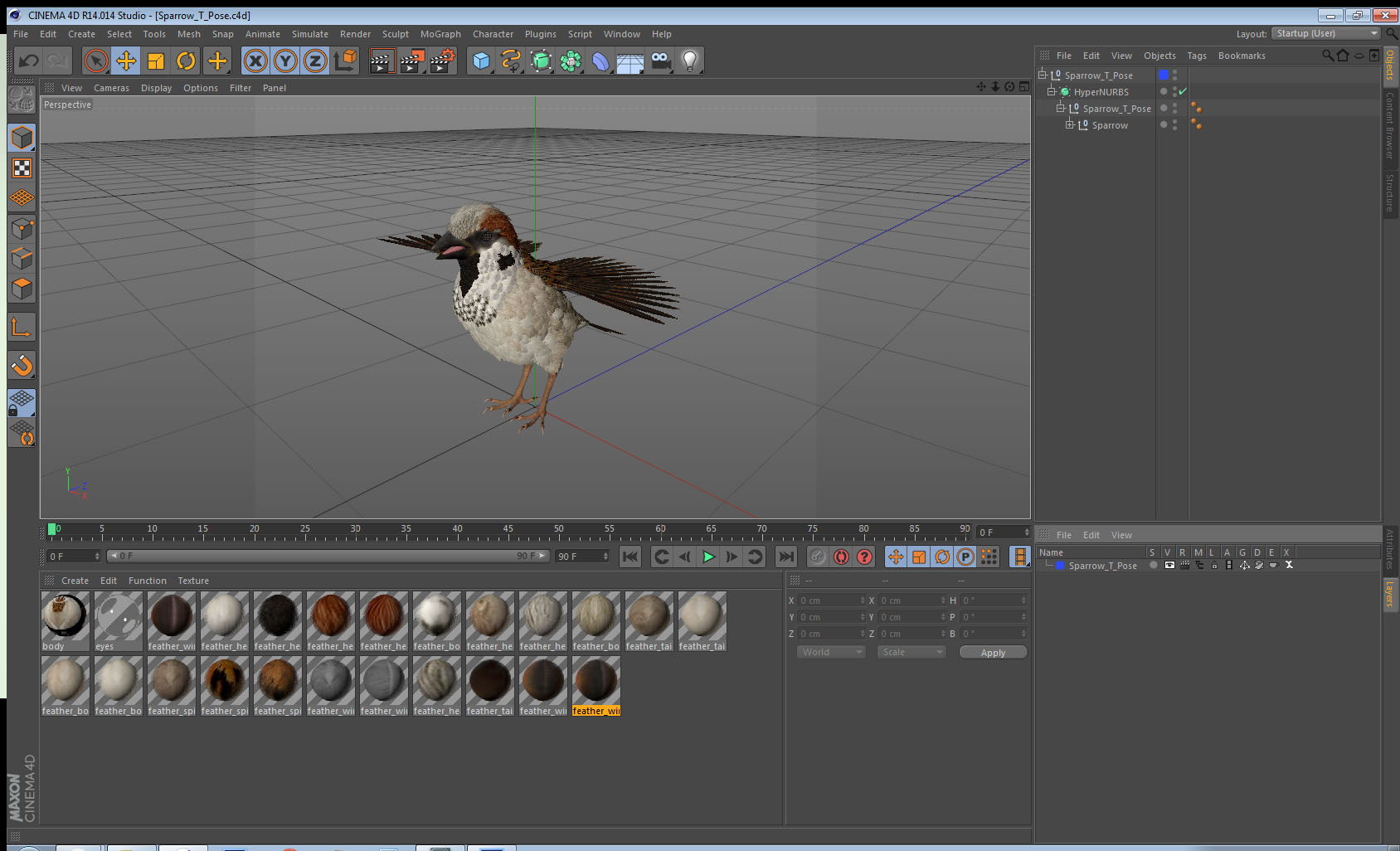1400x851 pixels.
Task: Select the eyes material thumbnail
Action: (x=119, y=621)
